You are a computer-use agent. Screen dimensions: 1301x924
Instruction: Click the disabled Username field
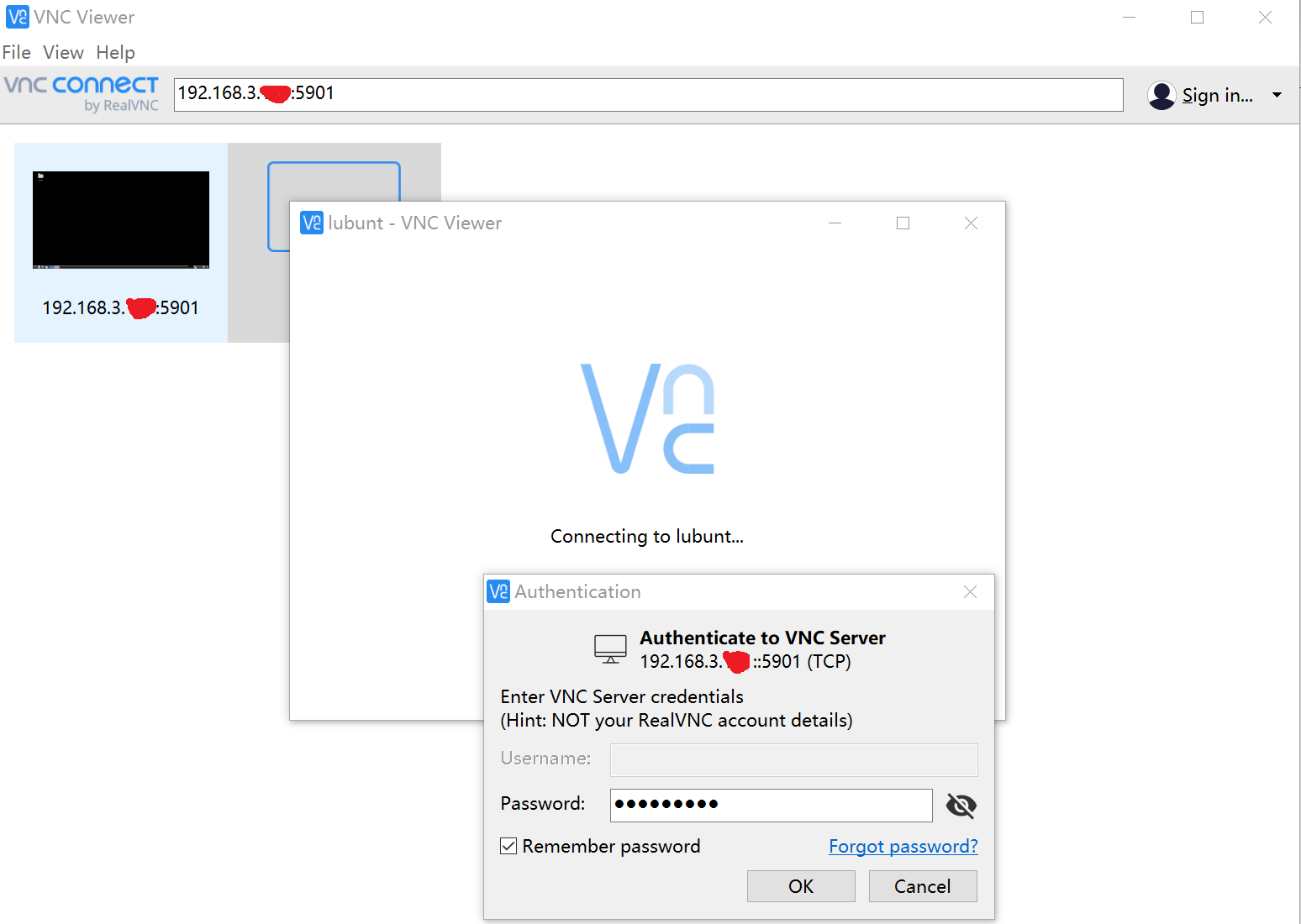tap(794, 759)
